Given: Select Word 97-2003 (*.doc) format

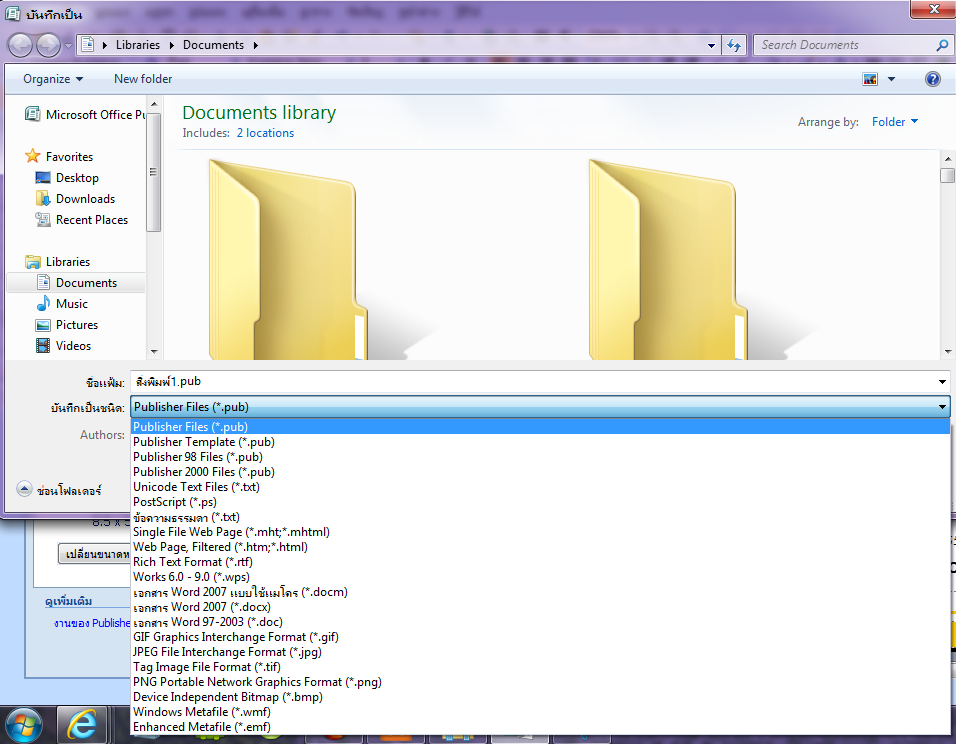Looking at the screenshot, I should [540, 622].
